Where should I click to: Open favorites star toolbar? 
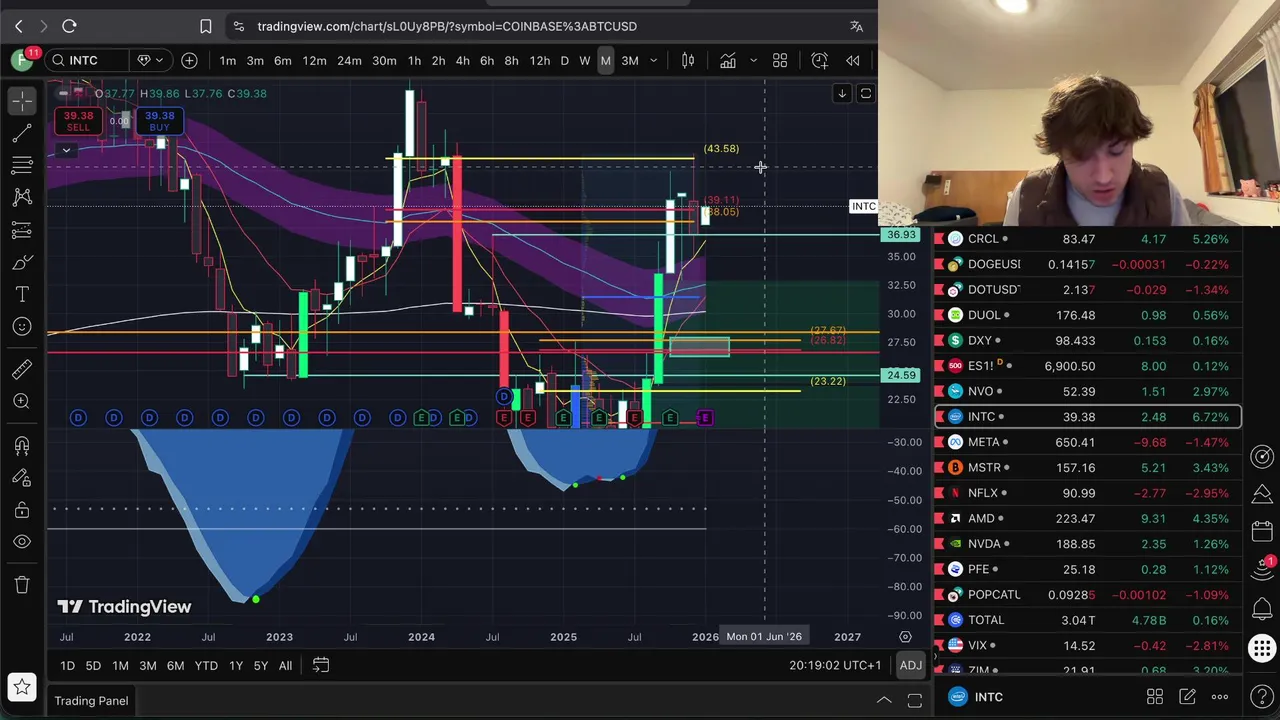click(x=22, y=687)
